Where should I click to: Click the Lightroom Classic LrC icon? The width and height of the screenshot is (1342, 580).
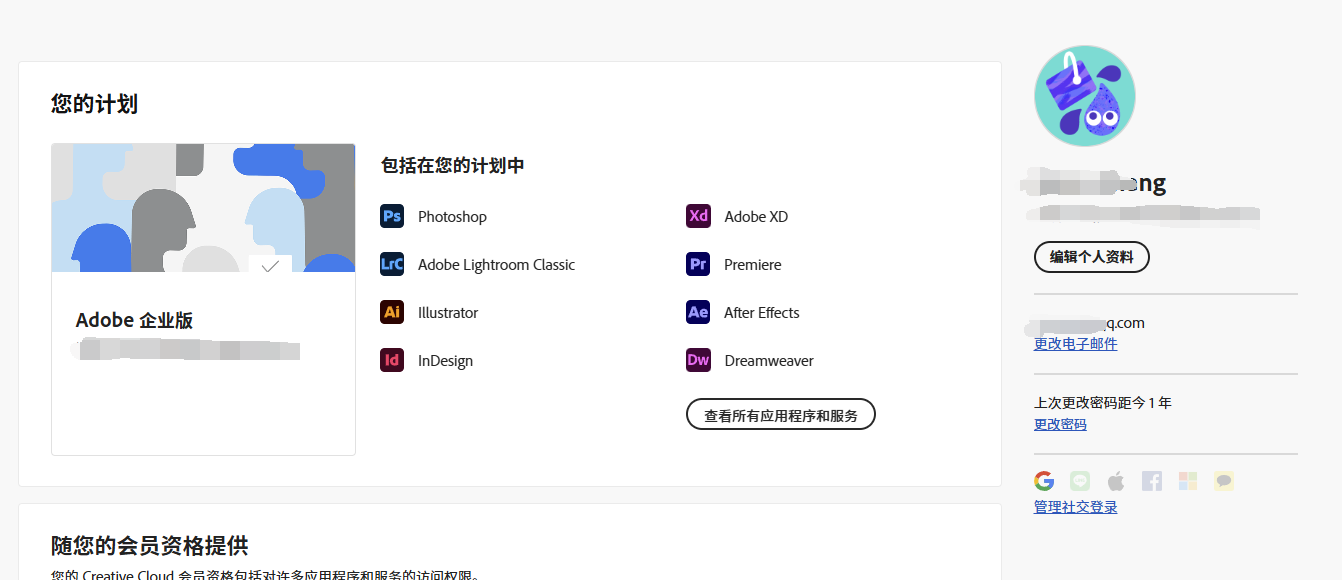click(392, 264)
